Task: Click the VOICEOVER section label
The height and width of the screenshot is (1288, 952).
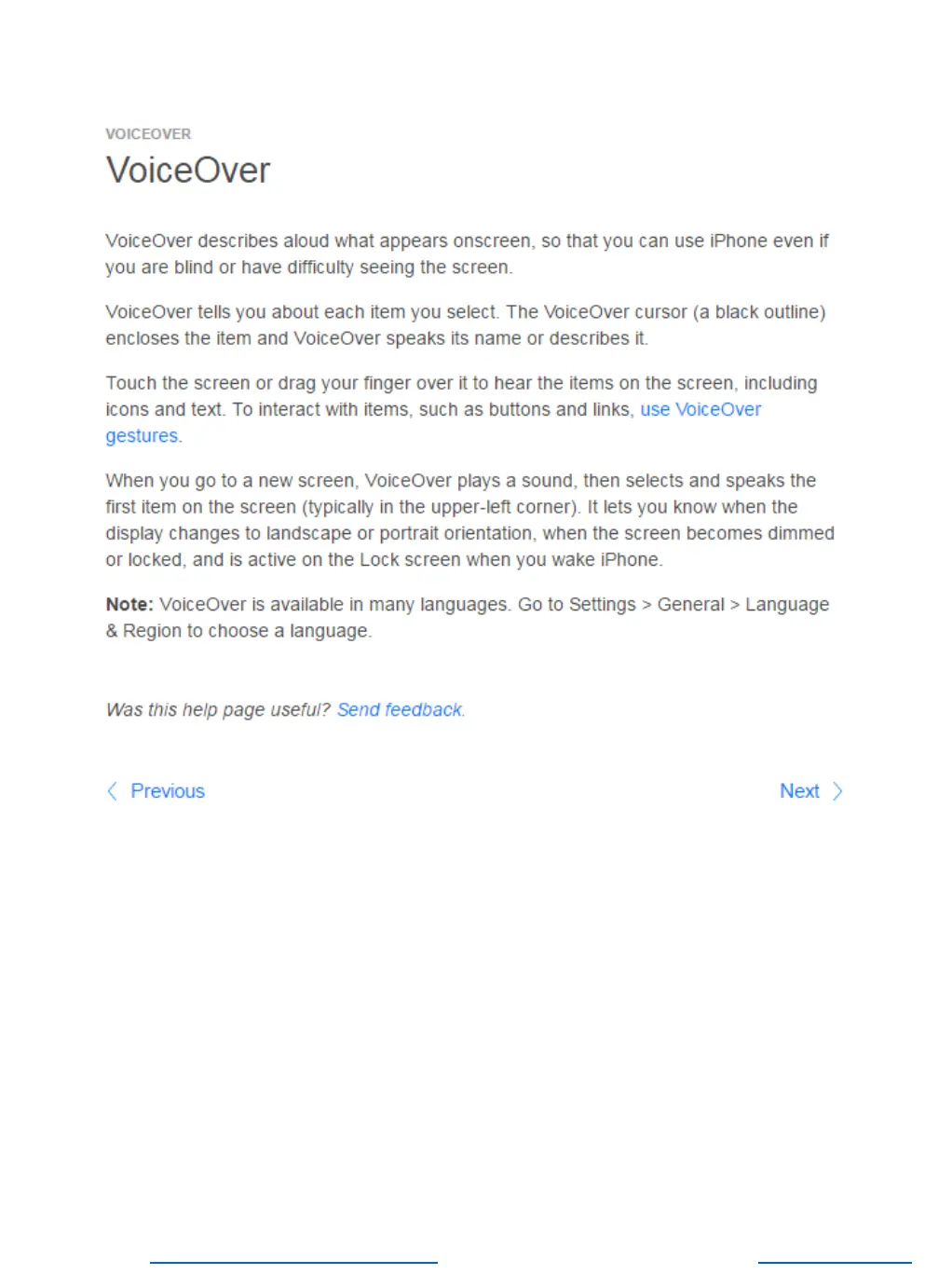Action: (x=148, y=134)
